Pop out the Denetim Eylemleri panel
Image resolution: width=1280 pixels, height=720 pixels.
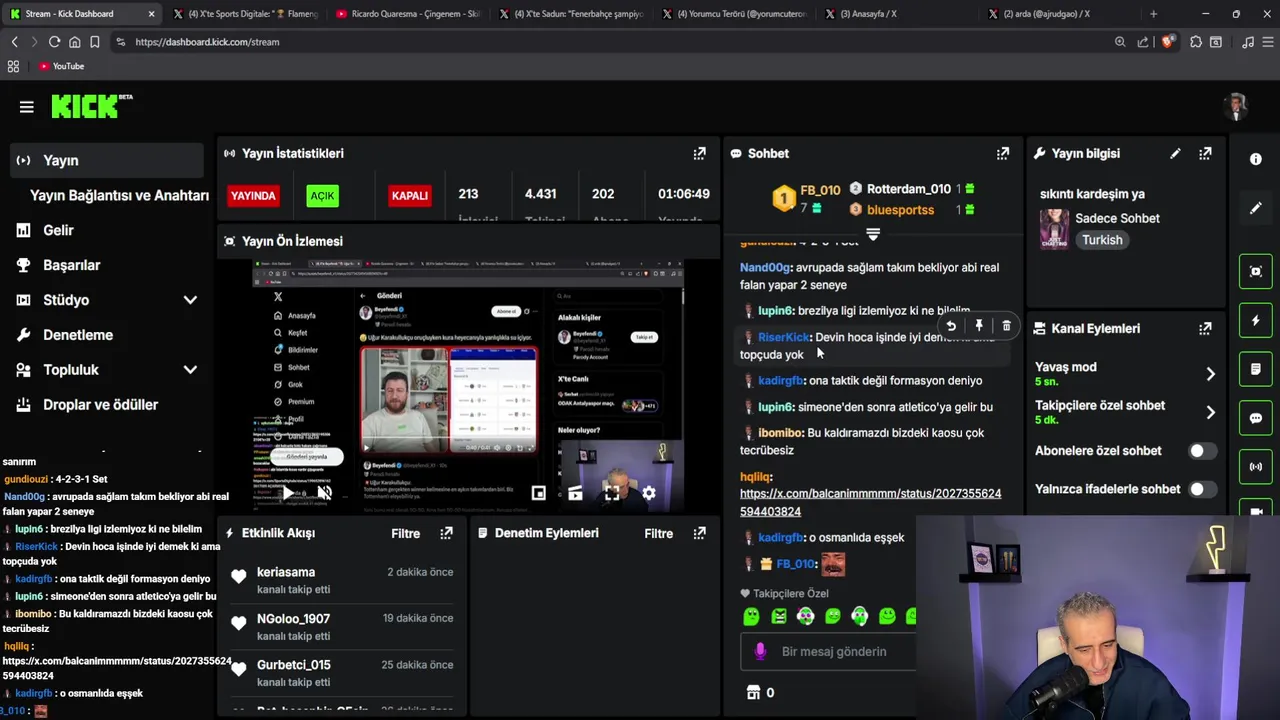pos(700,533)
